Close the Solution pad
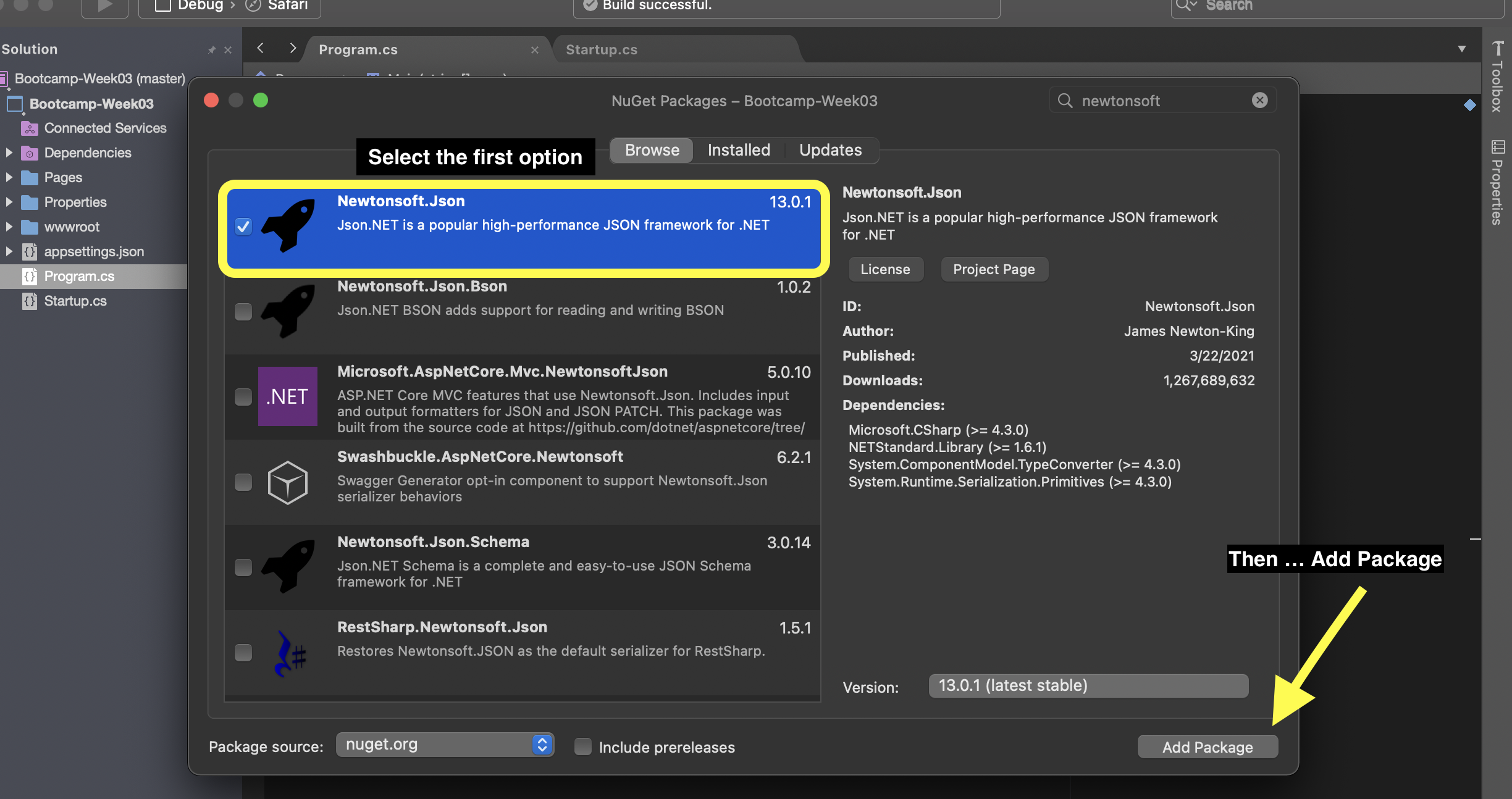 click(228, 50)
